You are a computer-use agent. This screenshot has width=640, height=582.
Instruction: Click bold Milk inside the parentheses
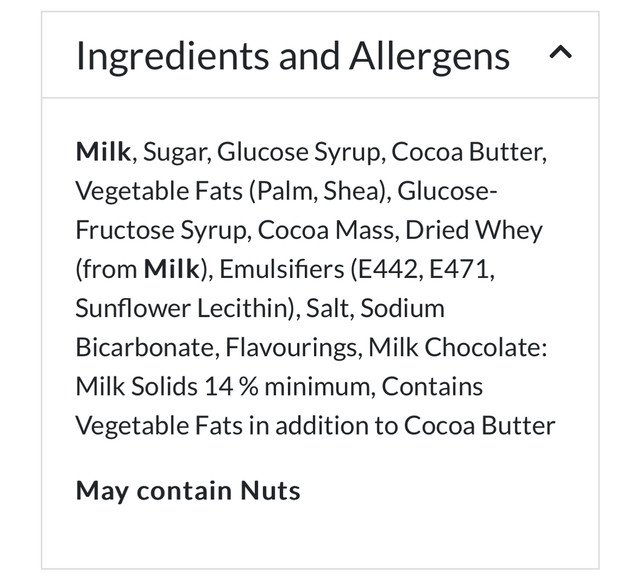point(171,270)
